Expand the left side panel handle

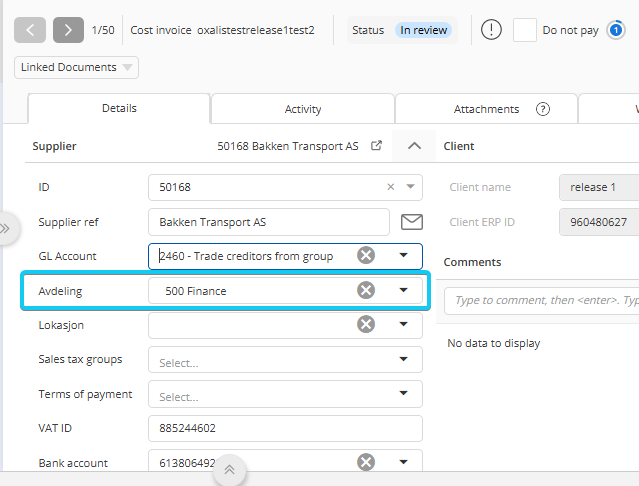(x=6, y=228)
